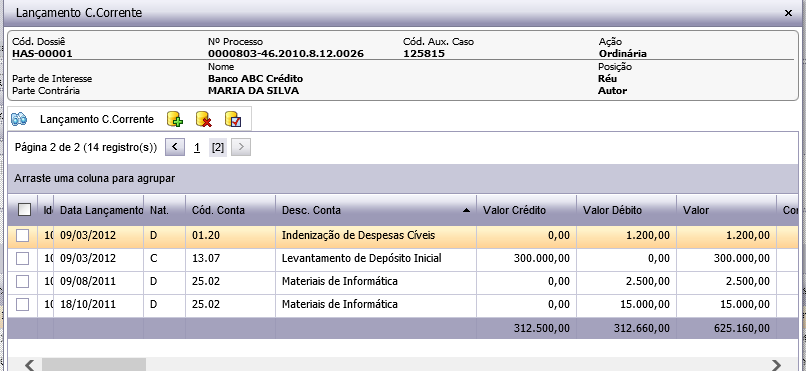
Task: Check the Levantamento de Depósito Inicial row
Action: [x=23, y=258]
